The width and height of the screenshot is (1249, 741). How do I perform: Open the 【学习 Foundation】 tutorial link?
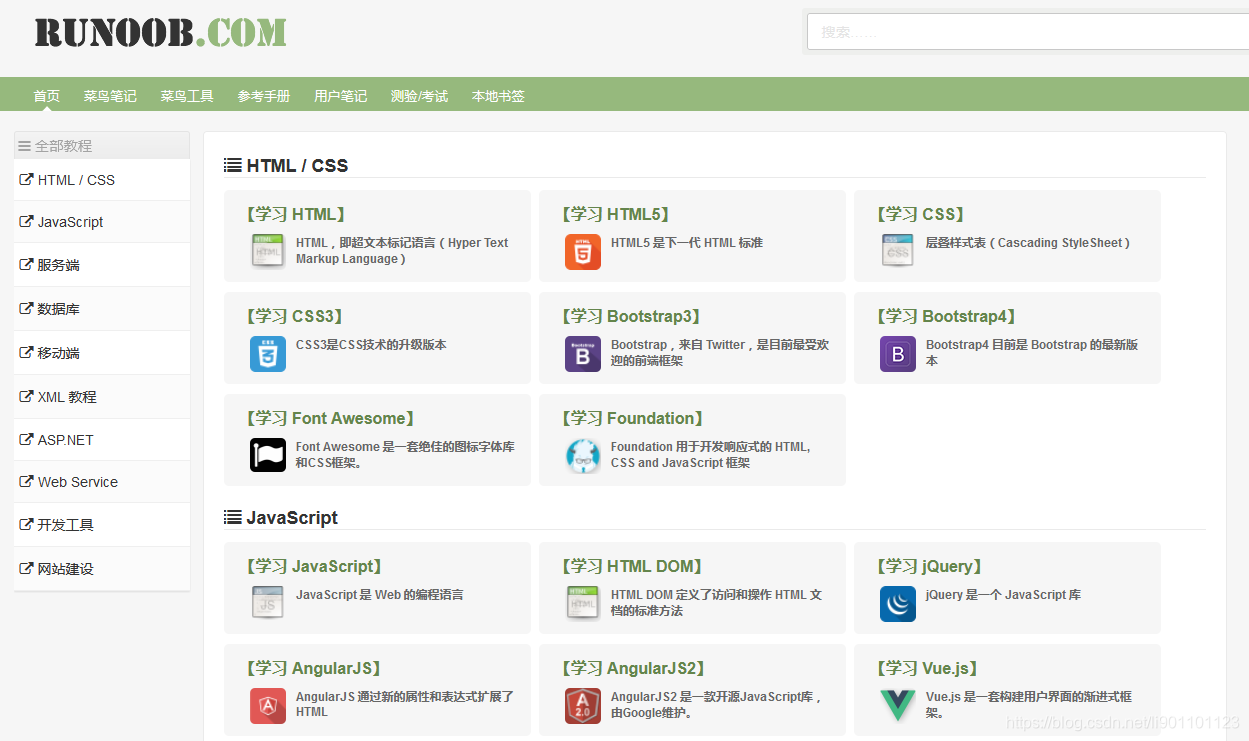click(x=633, y=418)
